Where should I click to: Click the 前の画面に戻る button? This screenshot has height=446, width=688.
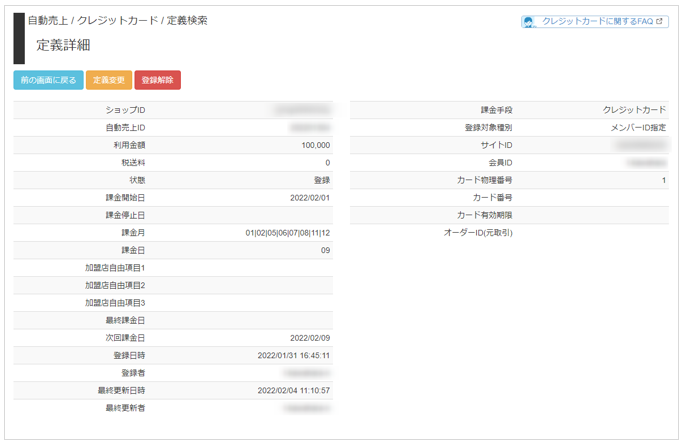(x=48, y=80)
